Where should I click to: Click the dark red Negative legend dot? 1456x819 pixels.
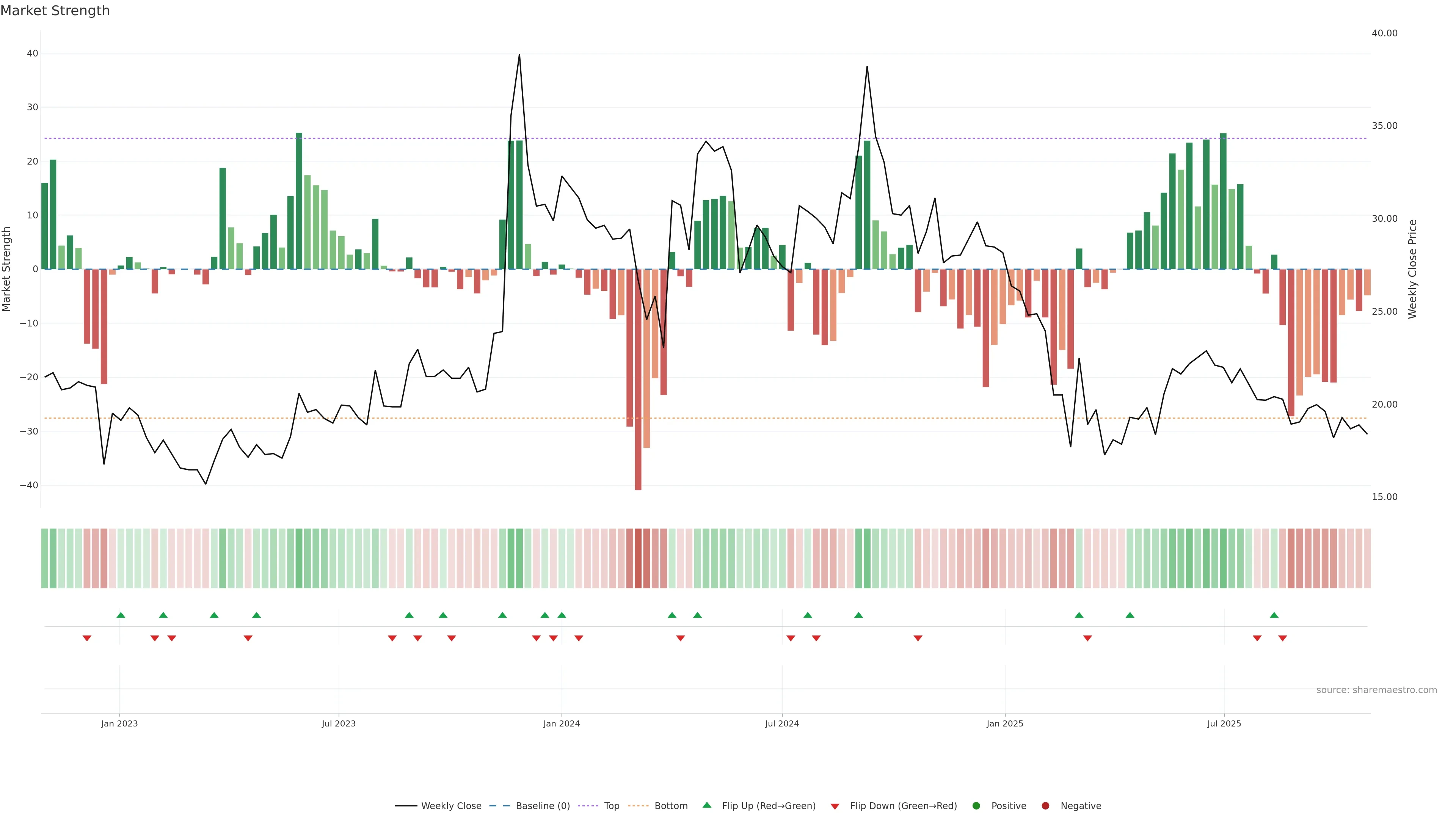point(1045,806)
